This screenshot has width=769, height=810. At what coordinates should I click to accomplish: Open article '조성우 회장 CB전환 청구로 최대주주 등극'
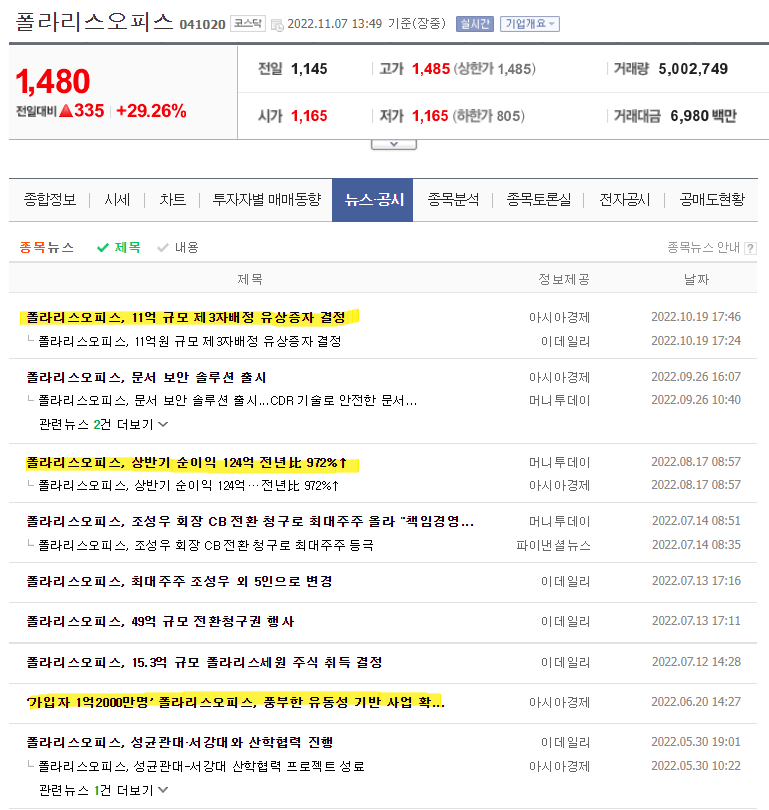[206, 546]
